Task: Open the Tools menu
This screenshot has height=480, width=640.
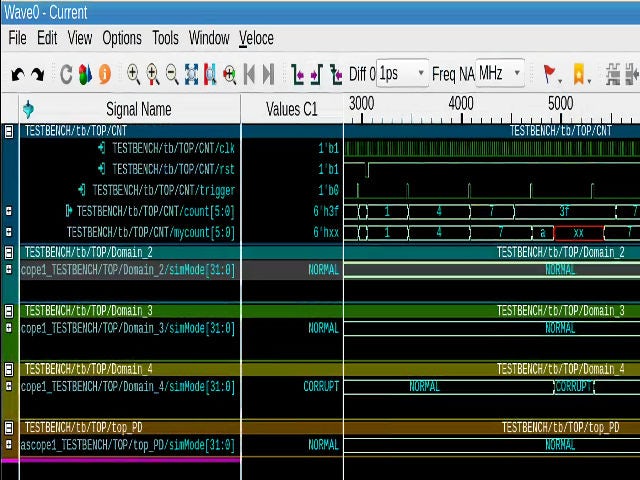Action: coord(165,38)
